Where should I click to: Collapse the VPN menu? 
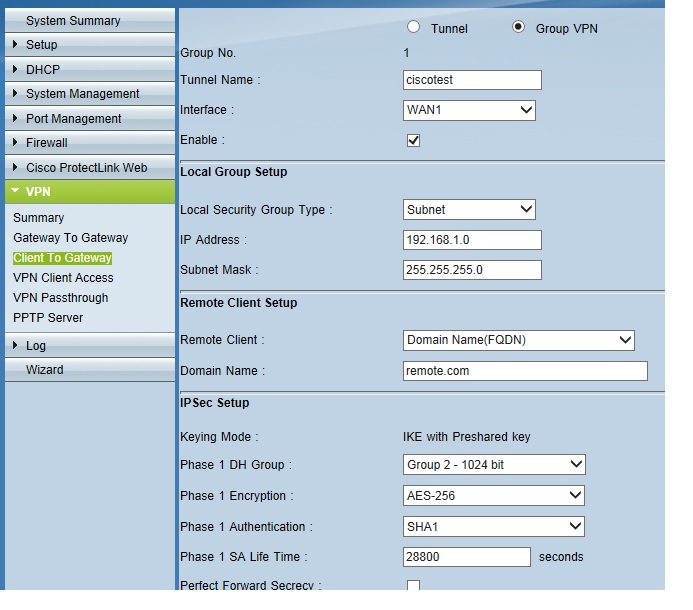90,192
